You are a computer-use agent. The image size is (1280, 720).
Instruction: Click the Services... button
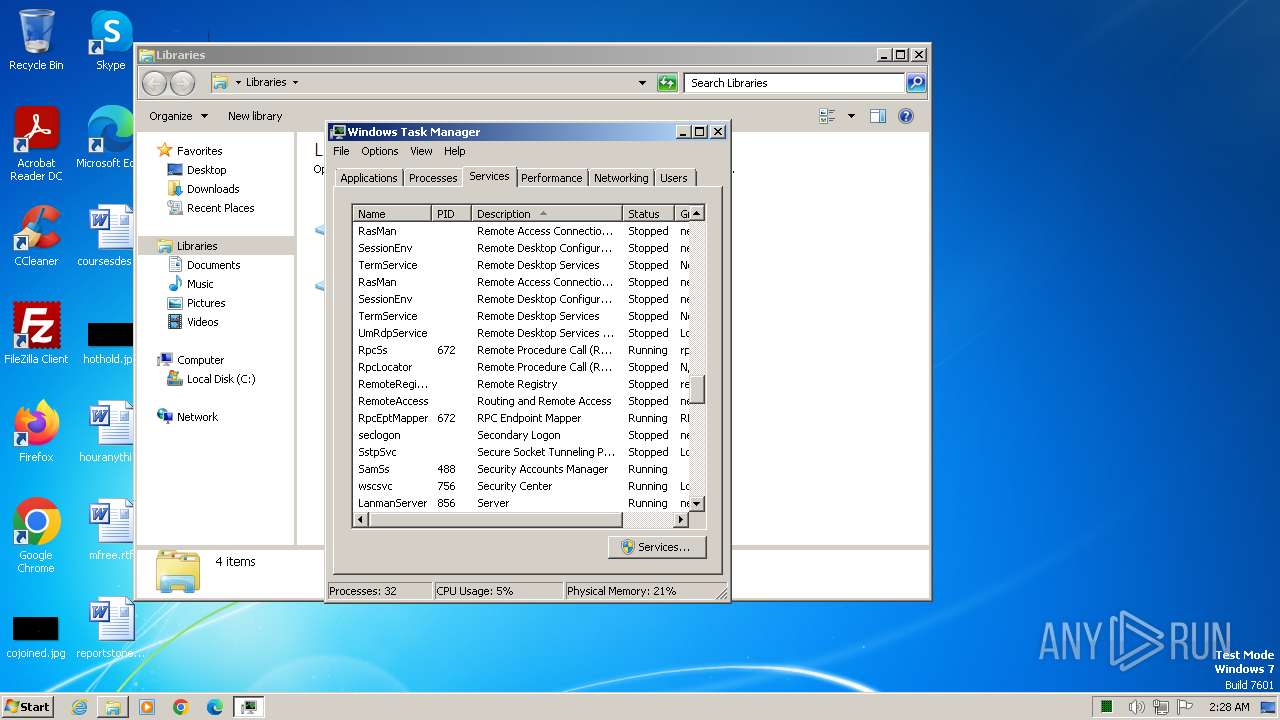(656, 547)
